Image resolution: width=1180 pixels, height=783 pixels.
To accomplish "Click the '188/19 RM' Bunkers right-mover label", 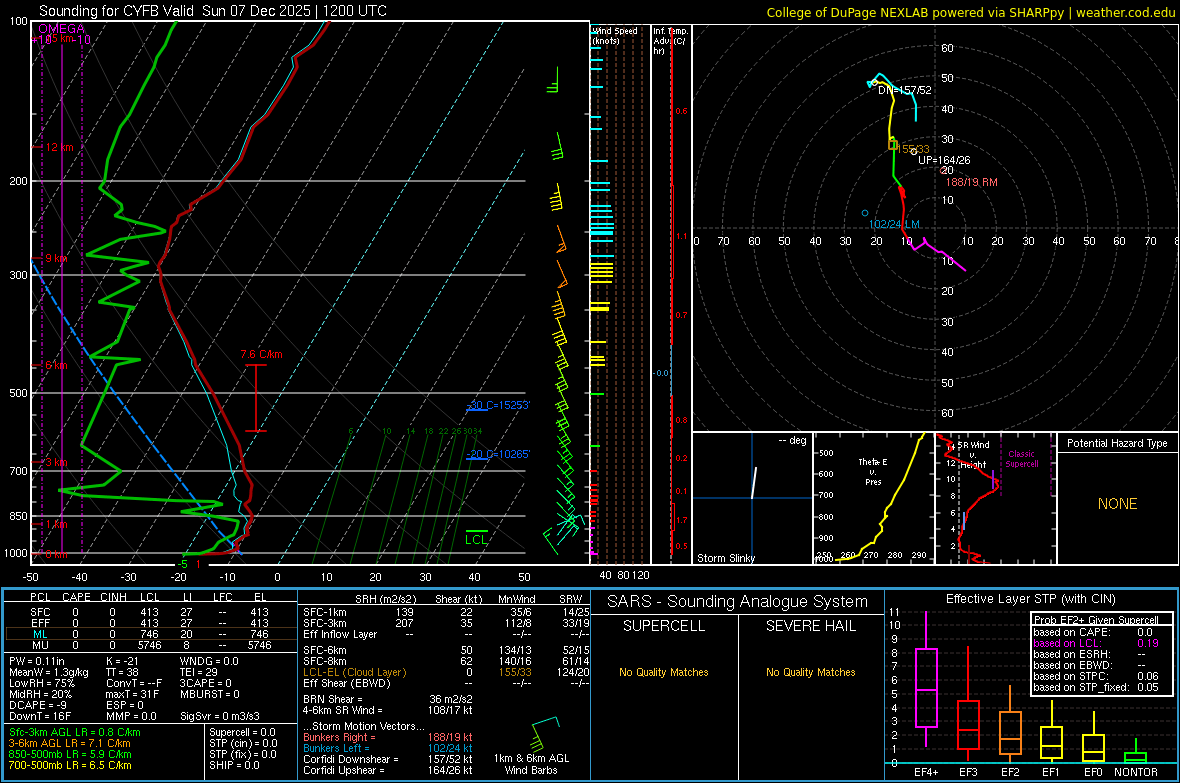I will click(x=971, y=182).
